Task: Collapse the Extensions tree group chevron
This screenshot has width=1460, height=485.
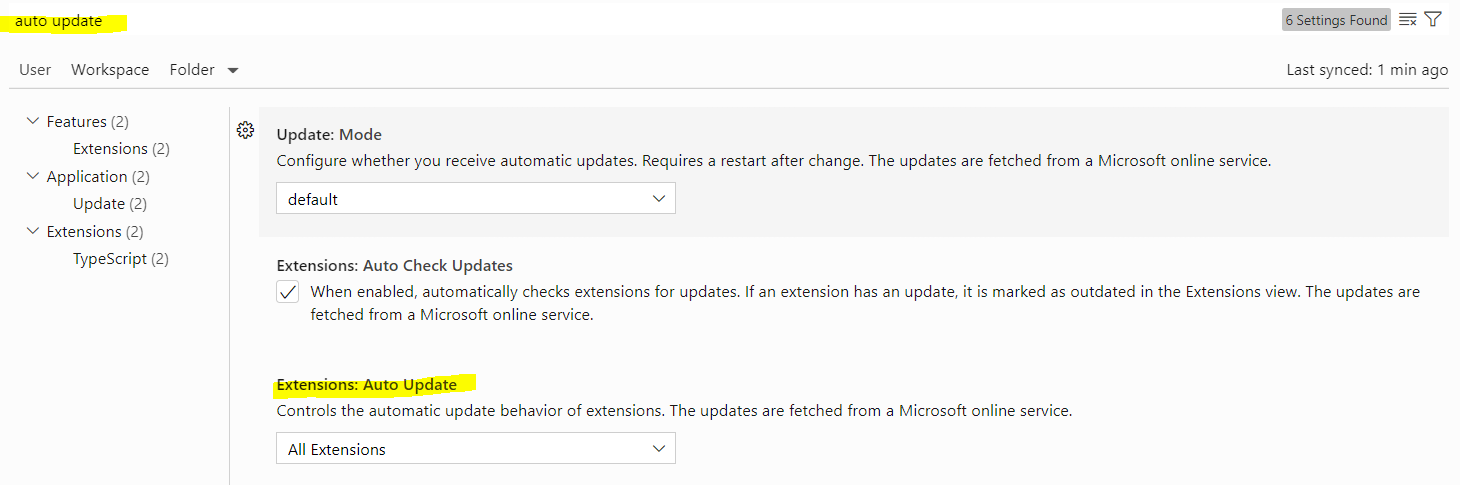Action: coord(33,231)
